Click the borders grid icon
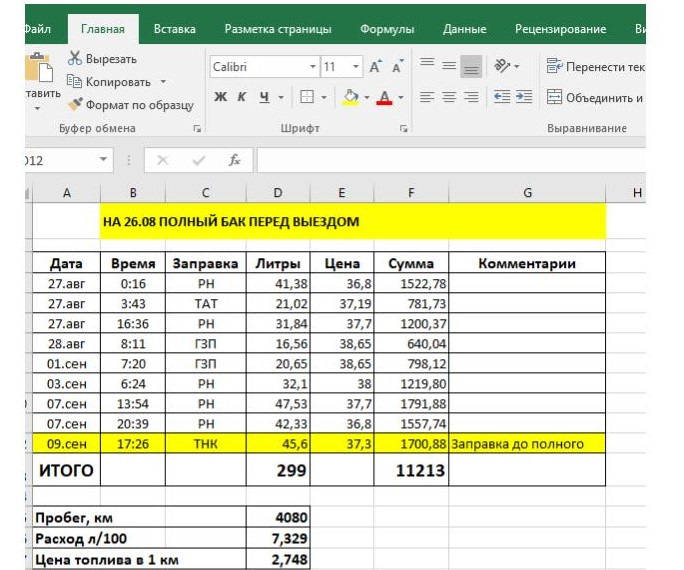The height and width of the screenshot is (570, 684). 307,97
